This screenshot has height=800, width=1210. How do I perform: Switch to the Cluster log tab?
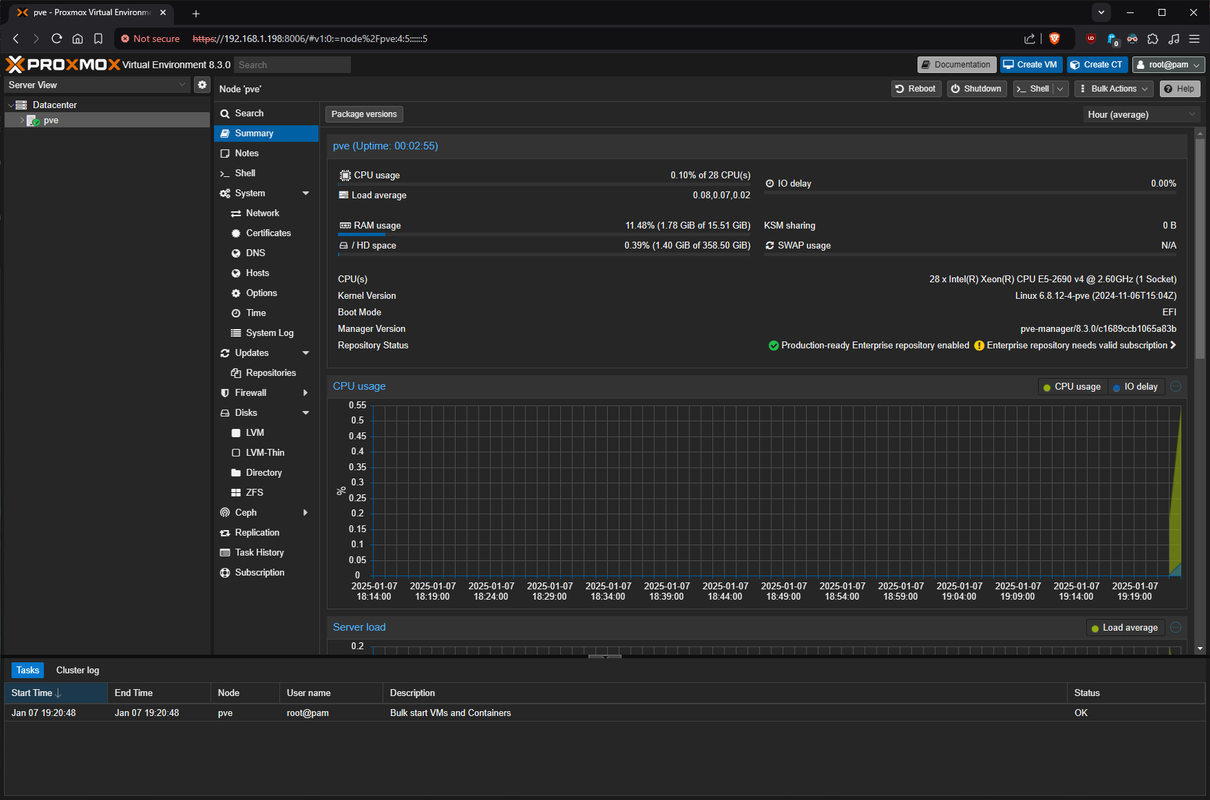78,670
